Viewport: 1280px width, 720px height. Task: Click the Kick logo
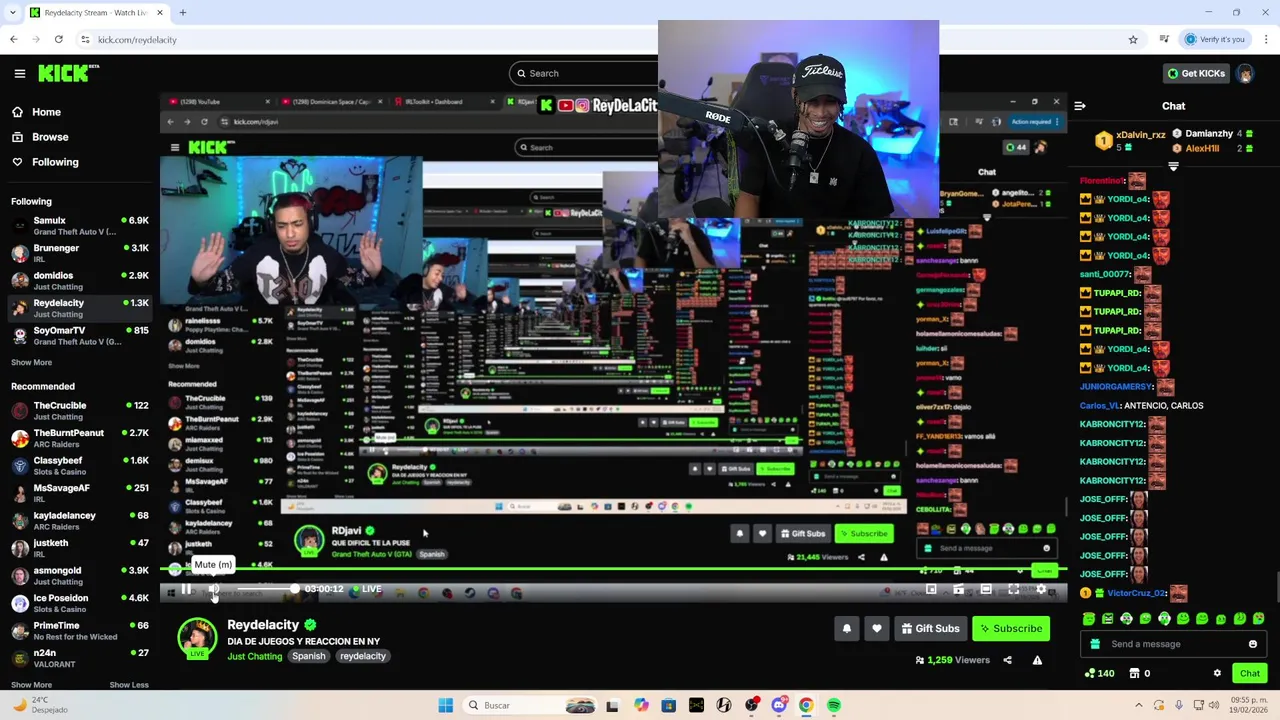68,73
